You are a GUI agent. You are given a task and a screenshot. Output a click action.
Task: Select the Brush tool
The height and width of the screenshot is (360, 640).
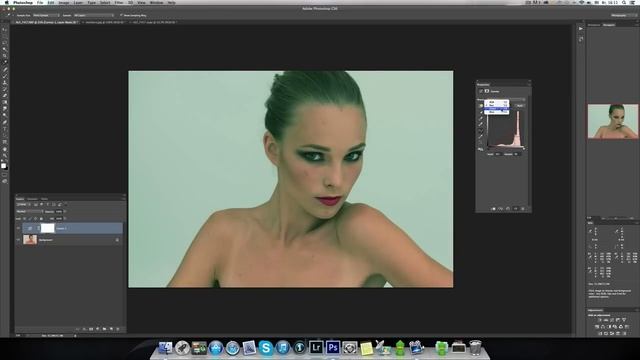4,76
